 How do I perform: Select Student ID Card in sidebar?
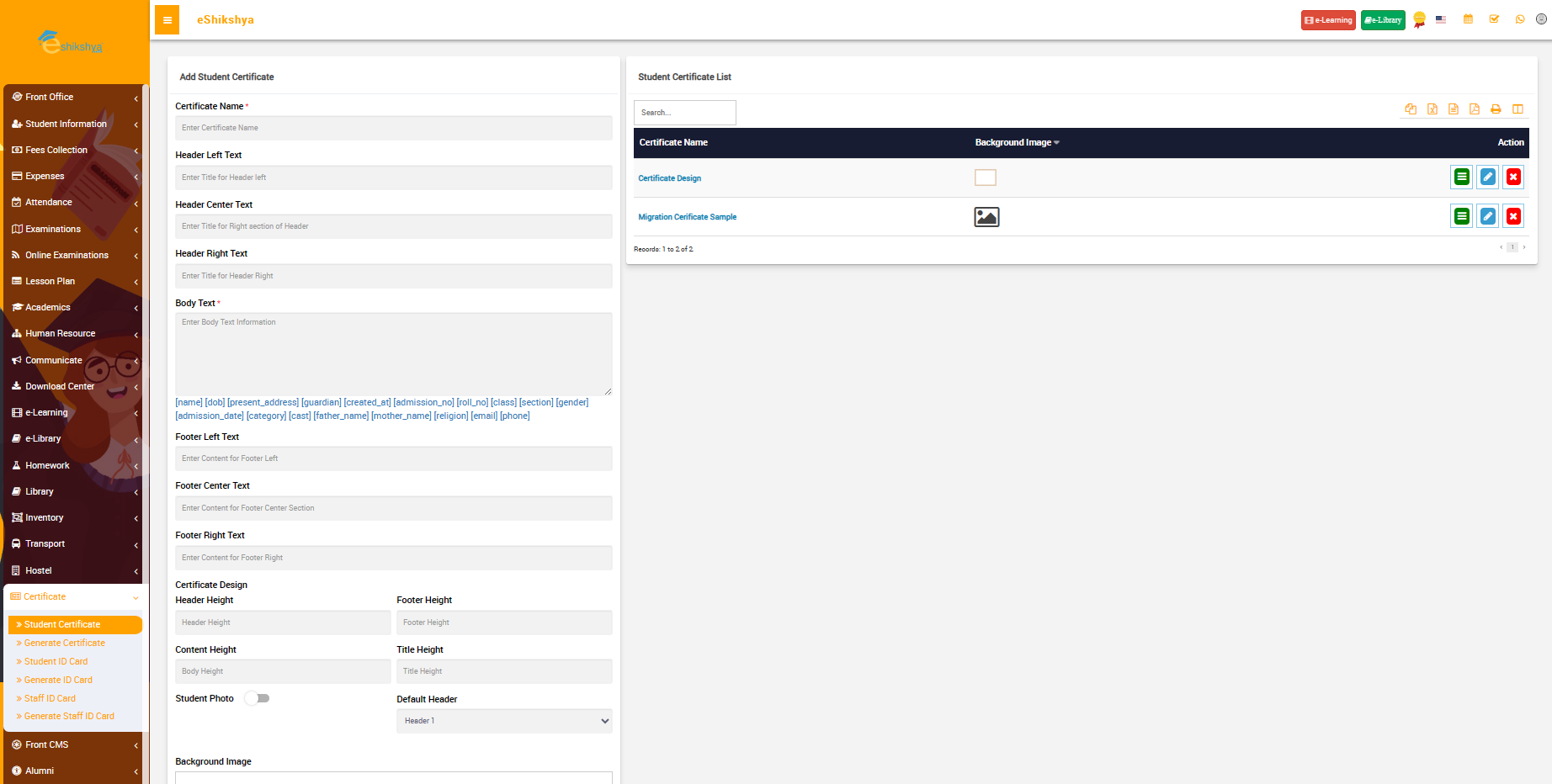56,661
